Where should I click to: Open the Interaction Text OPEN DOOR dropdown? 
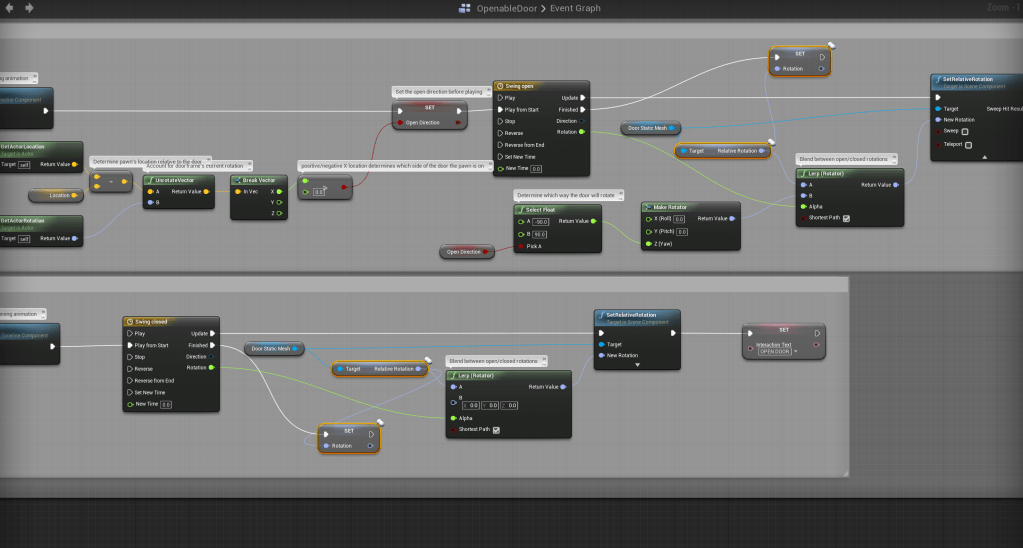click(776, 351)
